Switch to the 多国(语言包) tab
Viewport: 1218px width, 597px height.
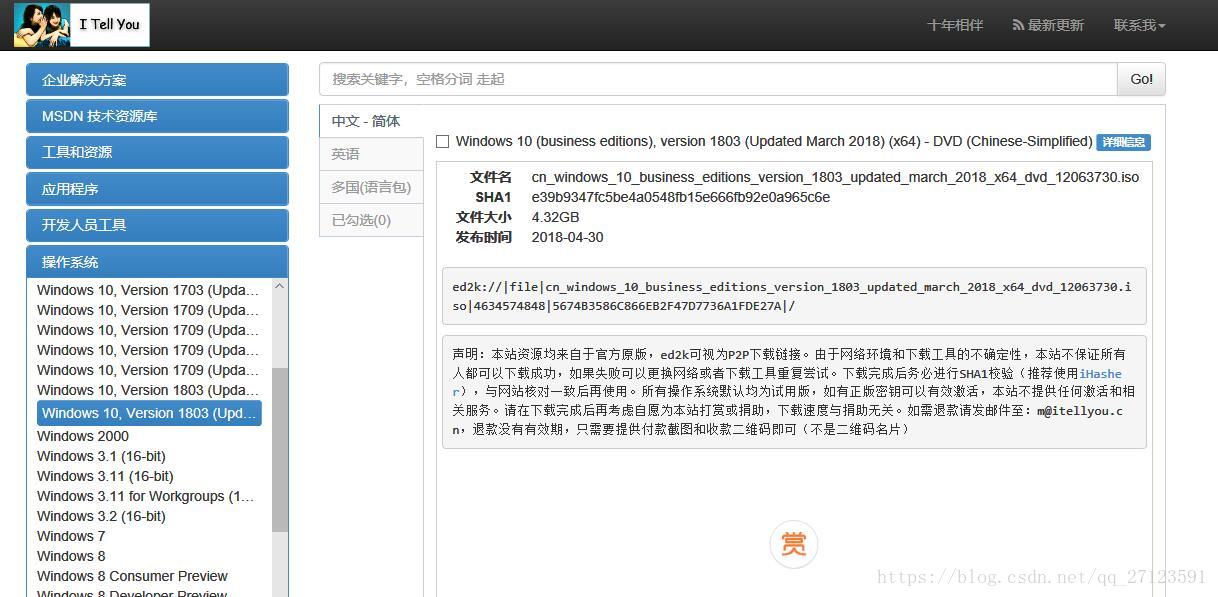tap(371, 187)
